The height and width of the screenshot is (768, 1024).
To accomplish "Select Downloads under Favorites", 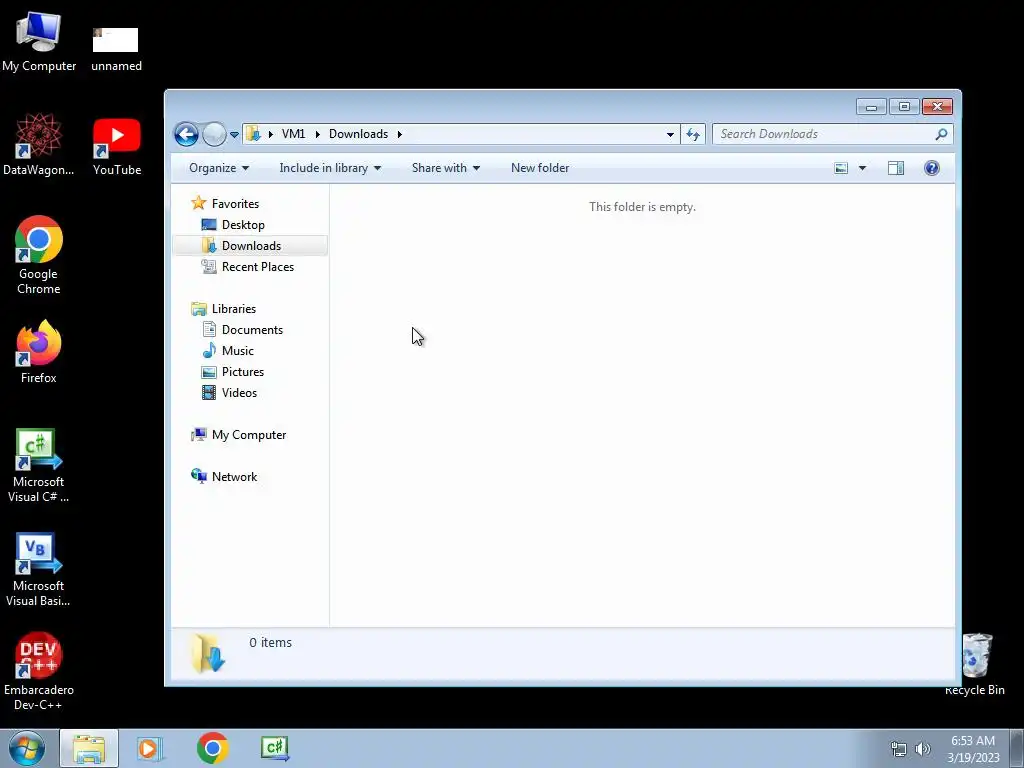I will (x=251, y=246).
